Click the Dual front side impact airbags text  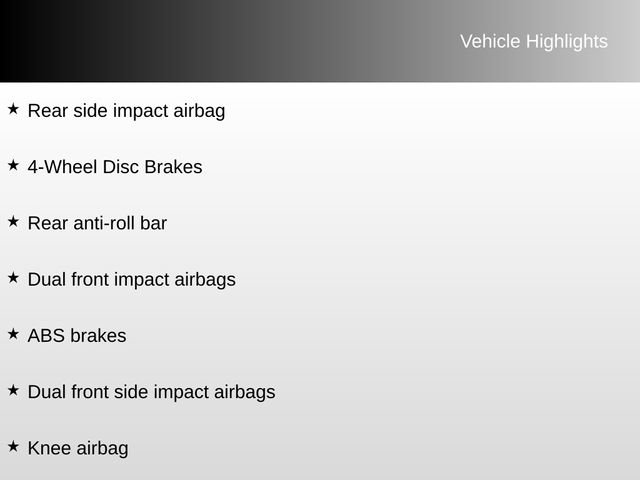(x=151, y=392)
